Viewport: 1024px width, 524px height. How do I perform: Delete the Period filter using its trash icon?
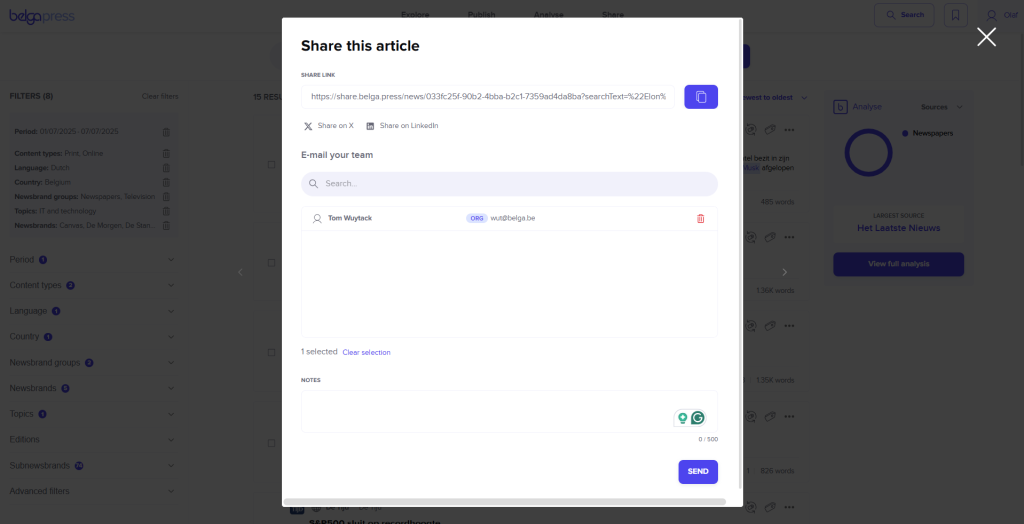coord(166,132)
